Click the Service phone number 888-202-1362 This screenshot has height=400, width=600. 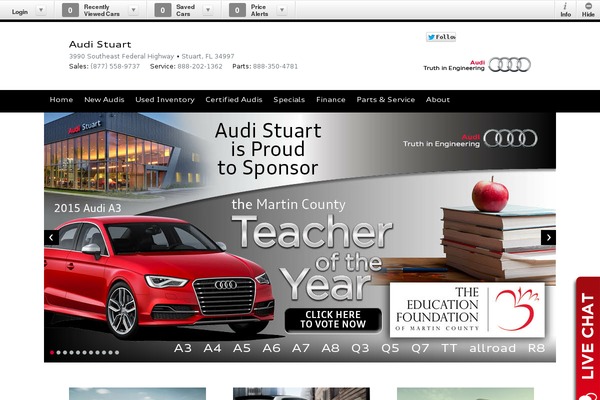200,67
